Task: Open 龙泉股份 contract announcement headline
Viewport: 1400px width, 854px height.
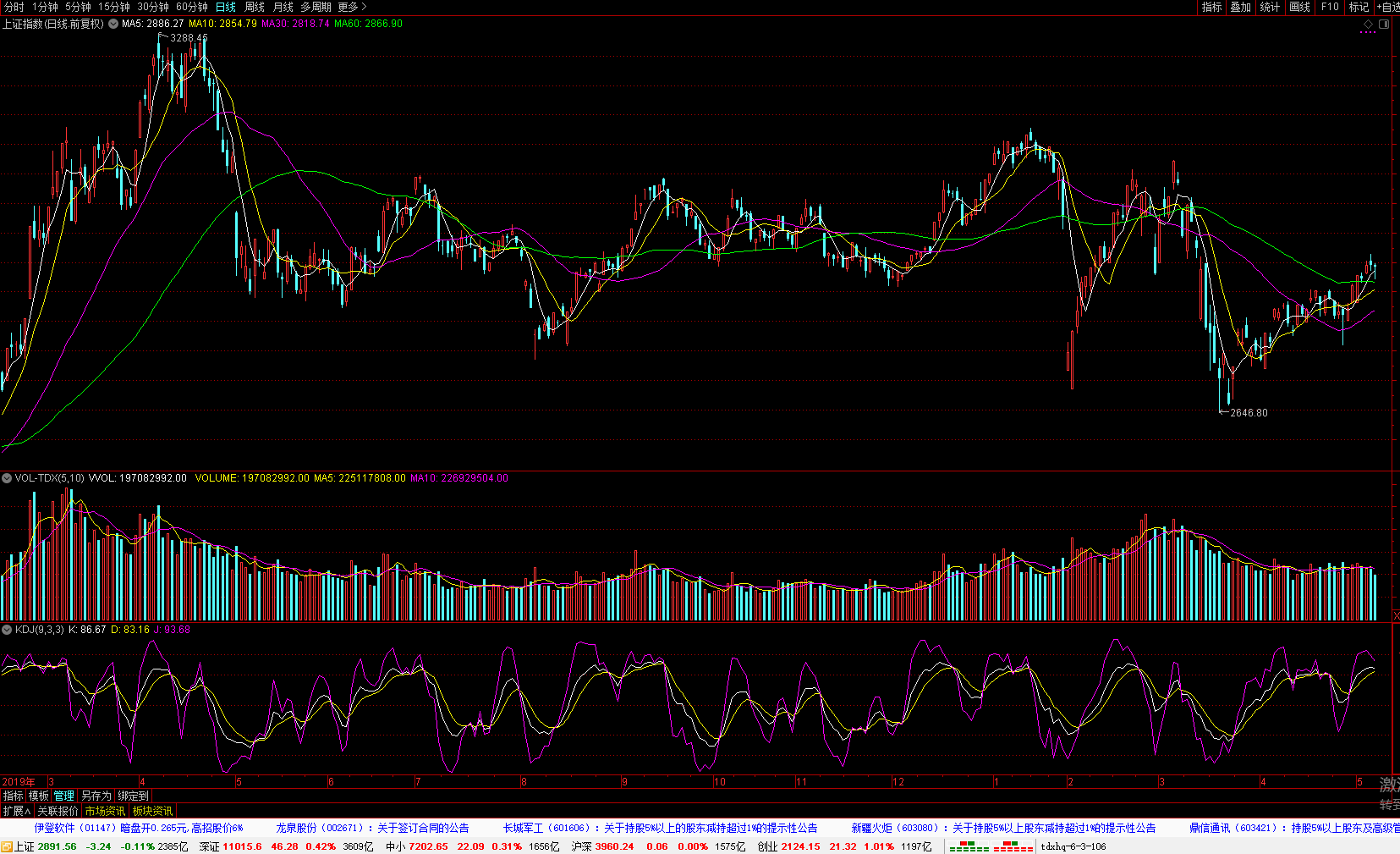Action: [x=372, y=828]
